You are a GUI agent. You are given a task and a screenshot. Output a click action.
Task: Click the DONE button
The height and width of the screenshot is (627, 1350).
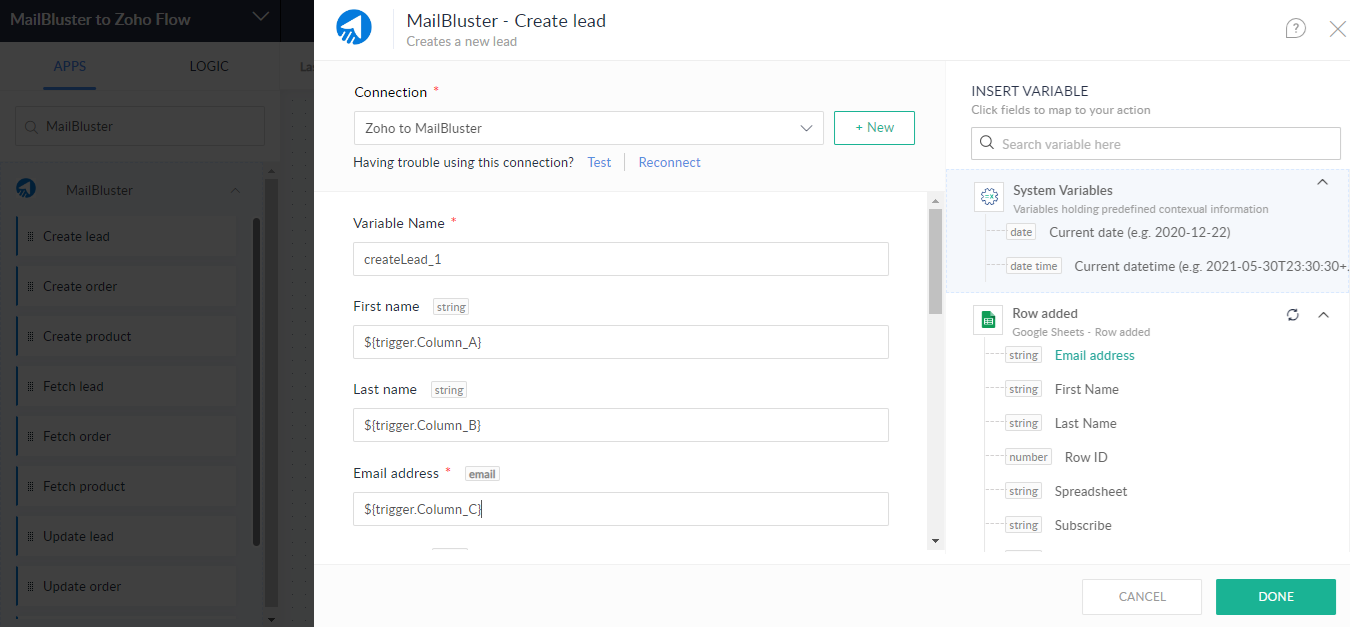tap(1276, 597)
